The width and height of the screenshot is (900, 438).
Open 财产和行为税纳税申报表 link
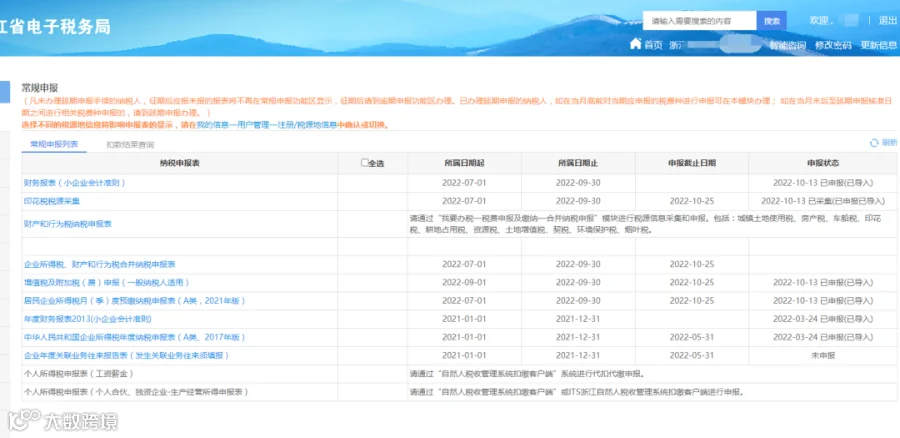(68, 224)
